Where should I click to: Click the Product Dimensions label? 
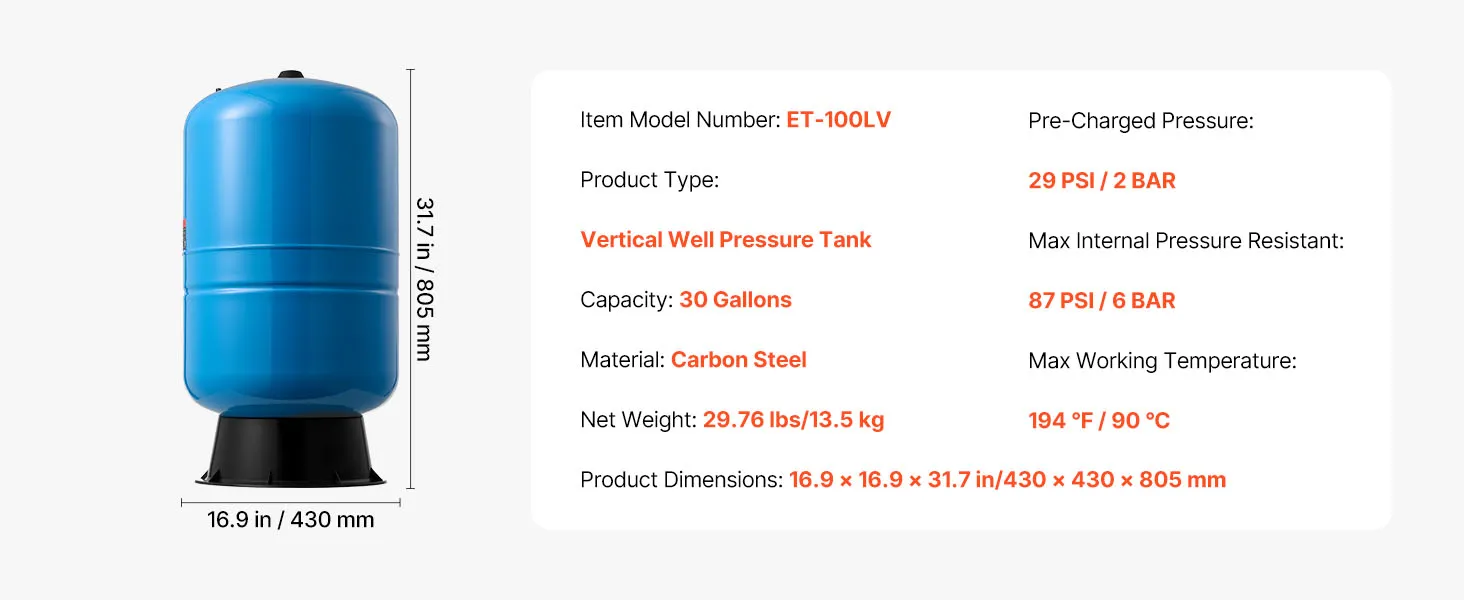click(681, 480)
